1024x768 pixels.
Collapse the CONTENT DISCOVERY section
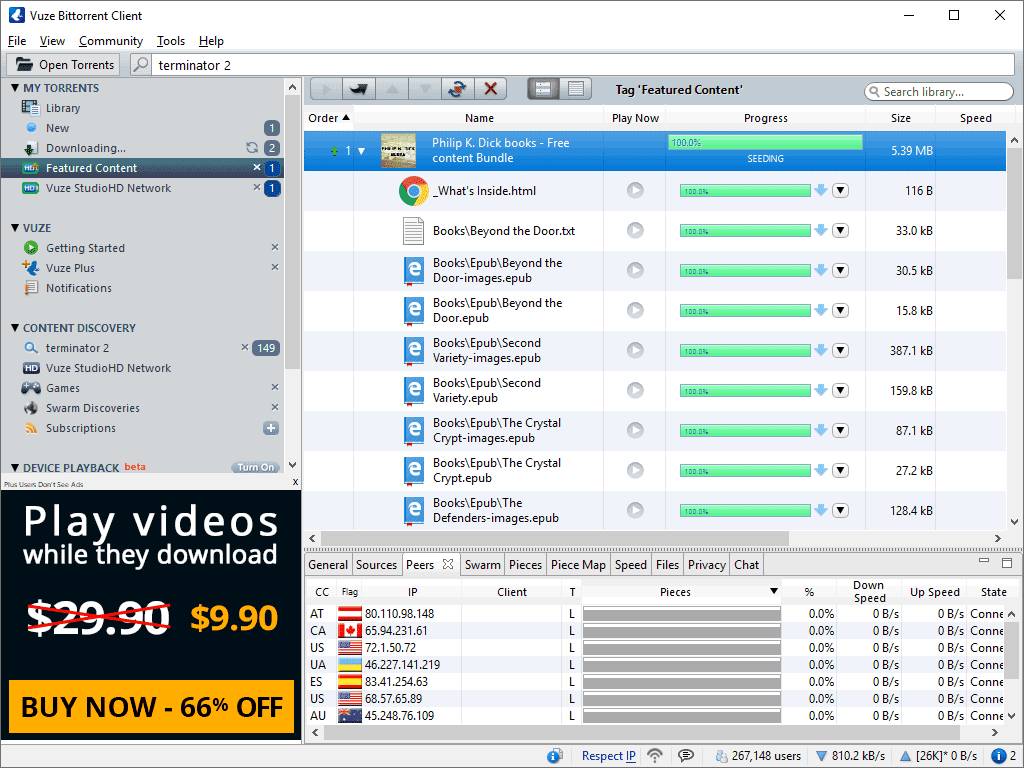[x=14, y=328]
